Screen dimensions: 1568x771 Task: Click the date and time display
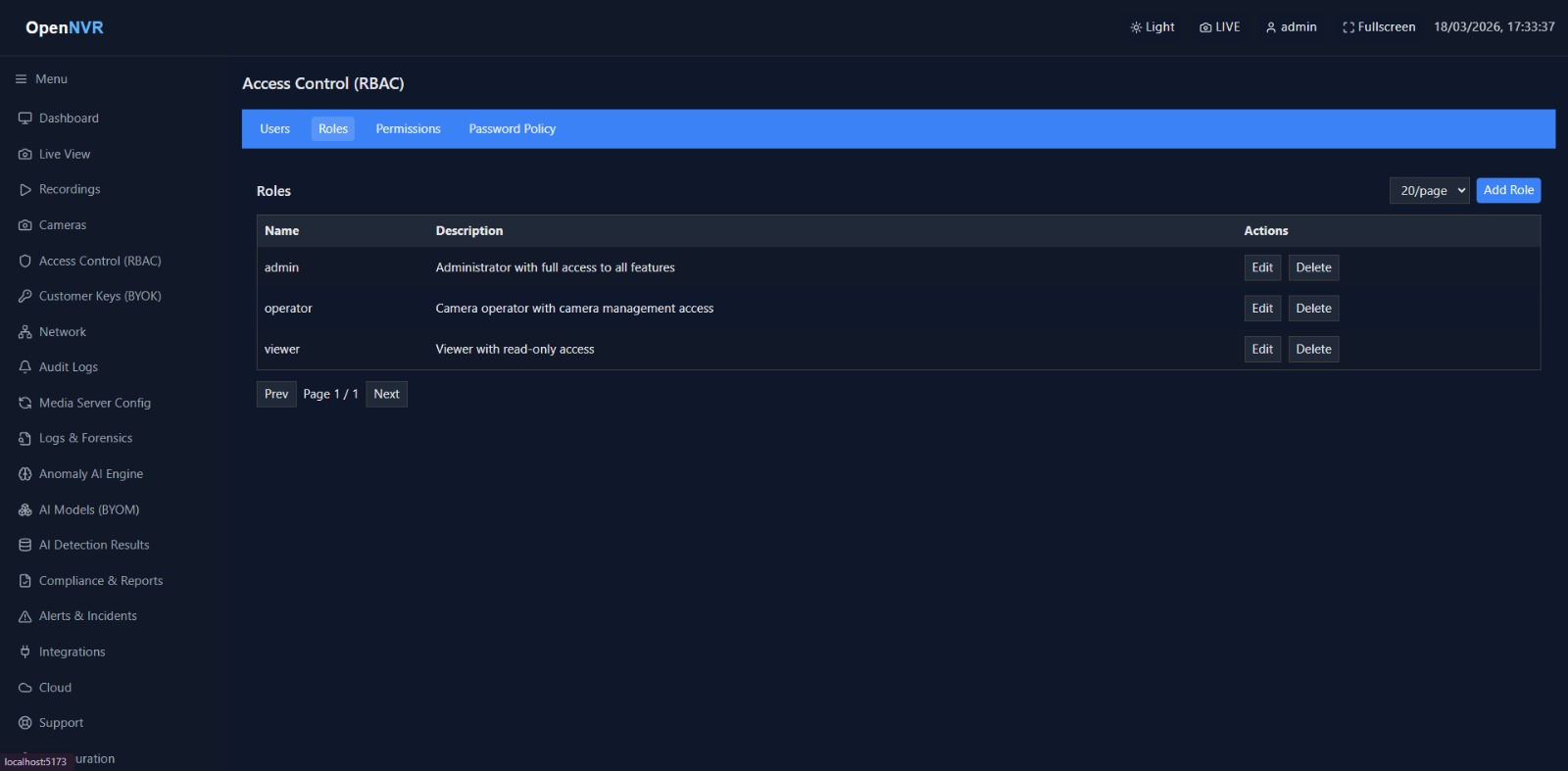click(x=1494, y=27)
